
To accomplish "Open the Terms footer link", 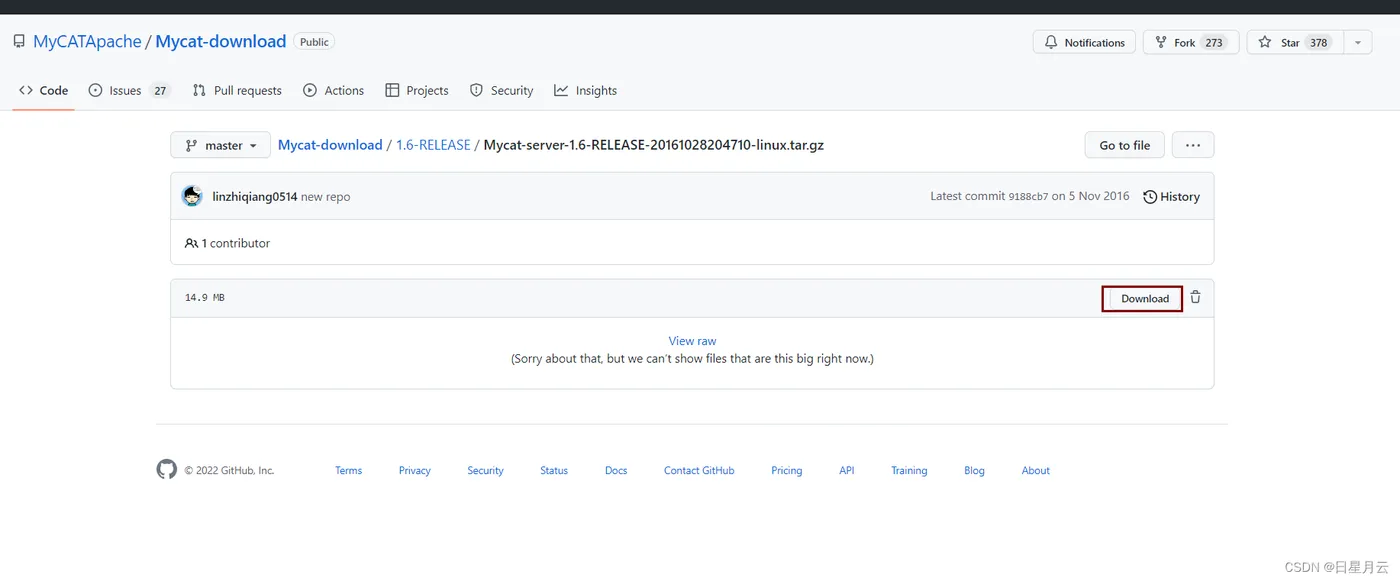I will (348, 470).
